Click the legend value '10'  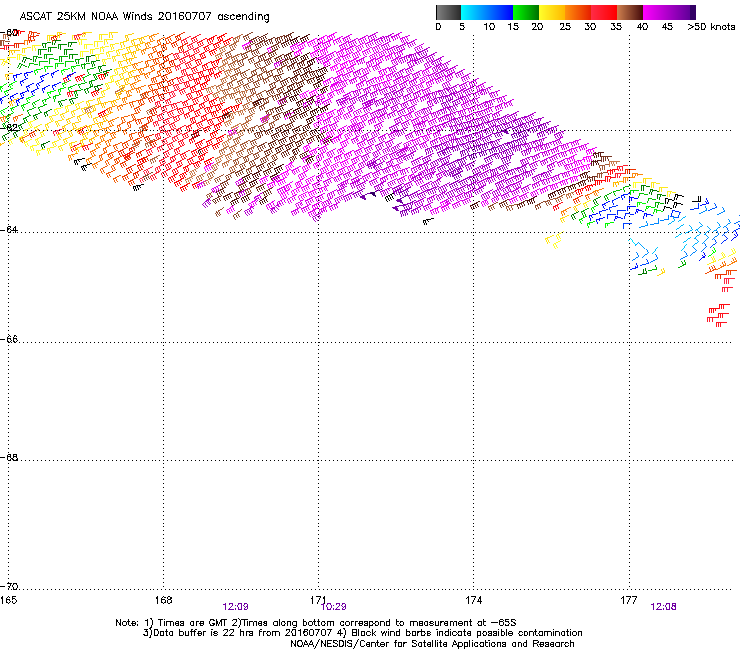pyautogui.click(x=489, y=27)
